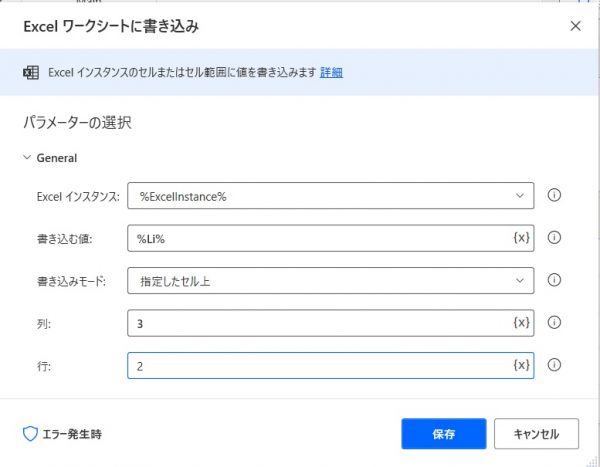Collapse the General section
Screen dimensions: 600x467
27,158
